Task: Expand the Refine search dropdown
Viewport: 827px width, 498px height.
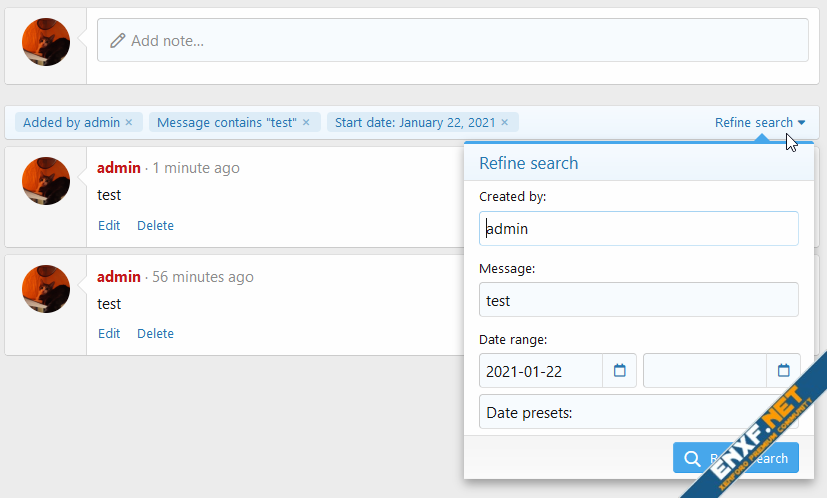Action: (759, 123)
